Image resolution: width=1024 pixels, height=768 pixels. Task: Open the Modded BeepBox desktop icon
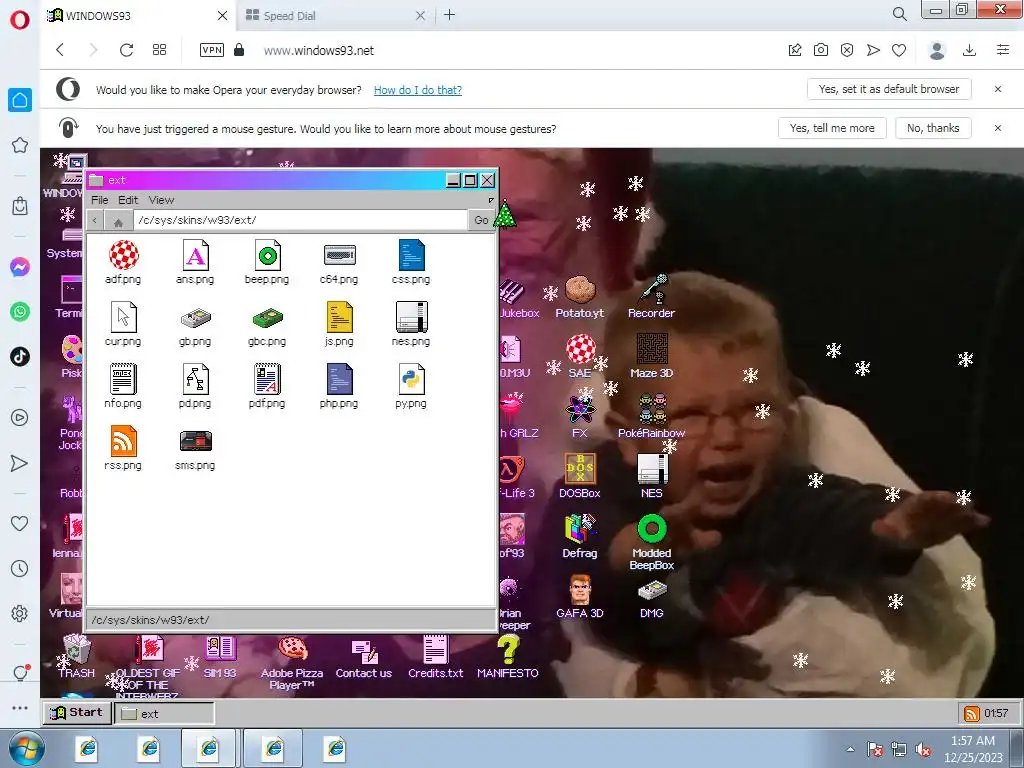pyautogui.click(x=651, y=529)
